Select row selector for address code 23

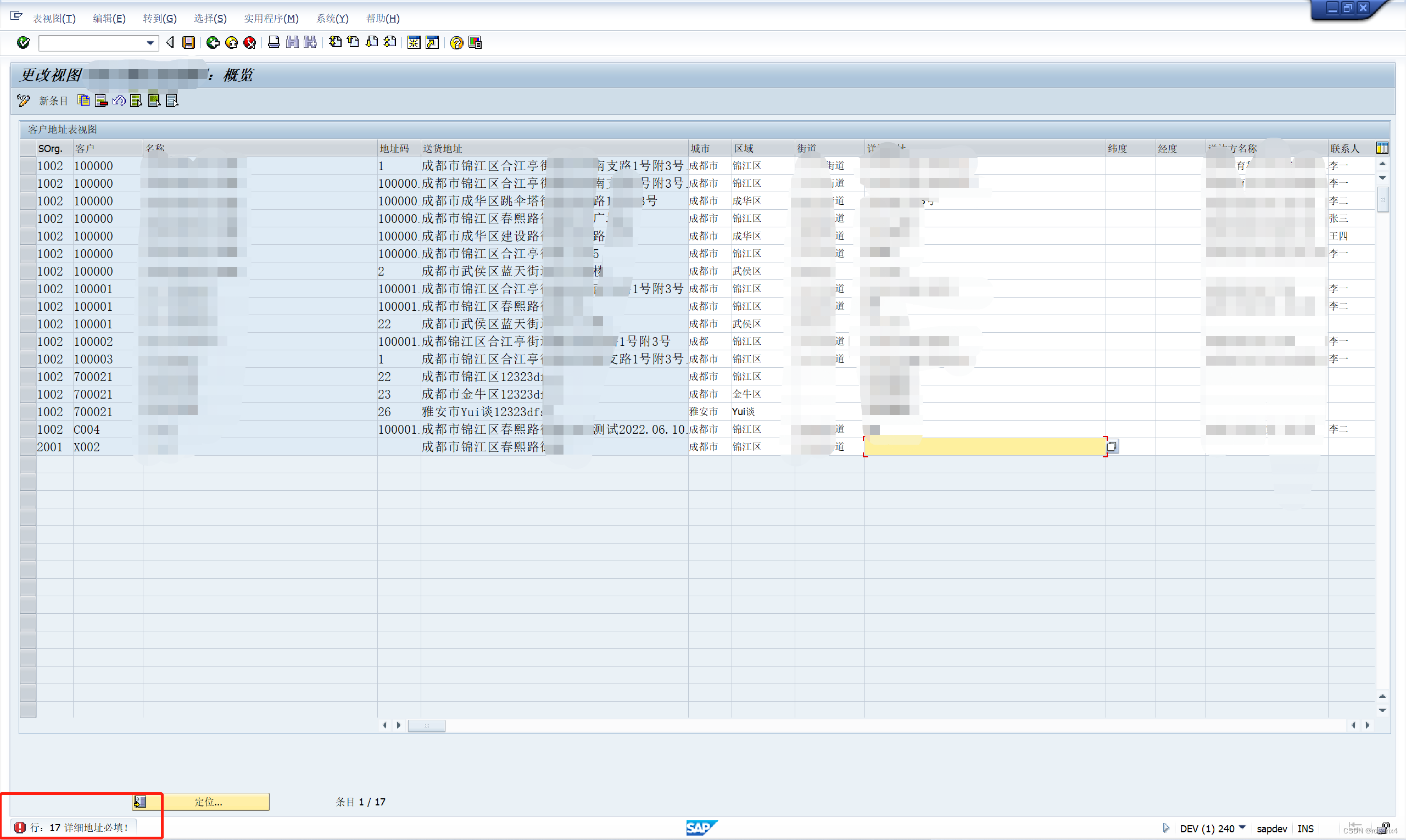(28, 395)
